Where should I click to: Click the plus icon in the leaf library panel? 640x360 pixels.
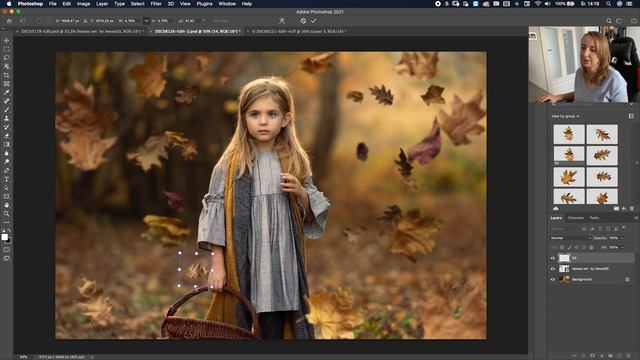pos(624,209)
